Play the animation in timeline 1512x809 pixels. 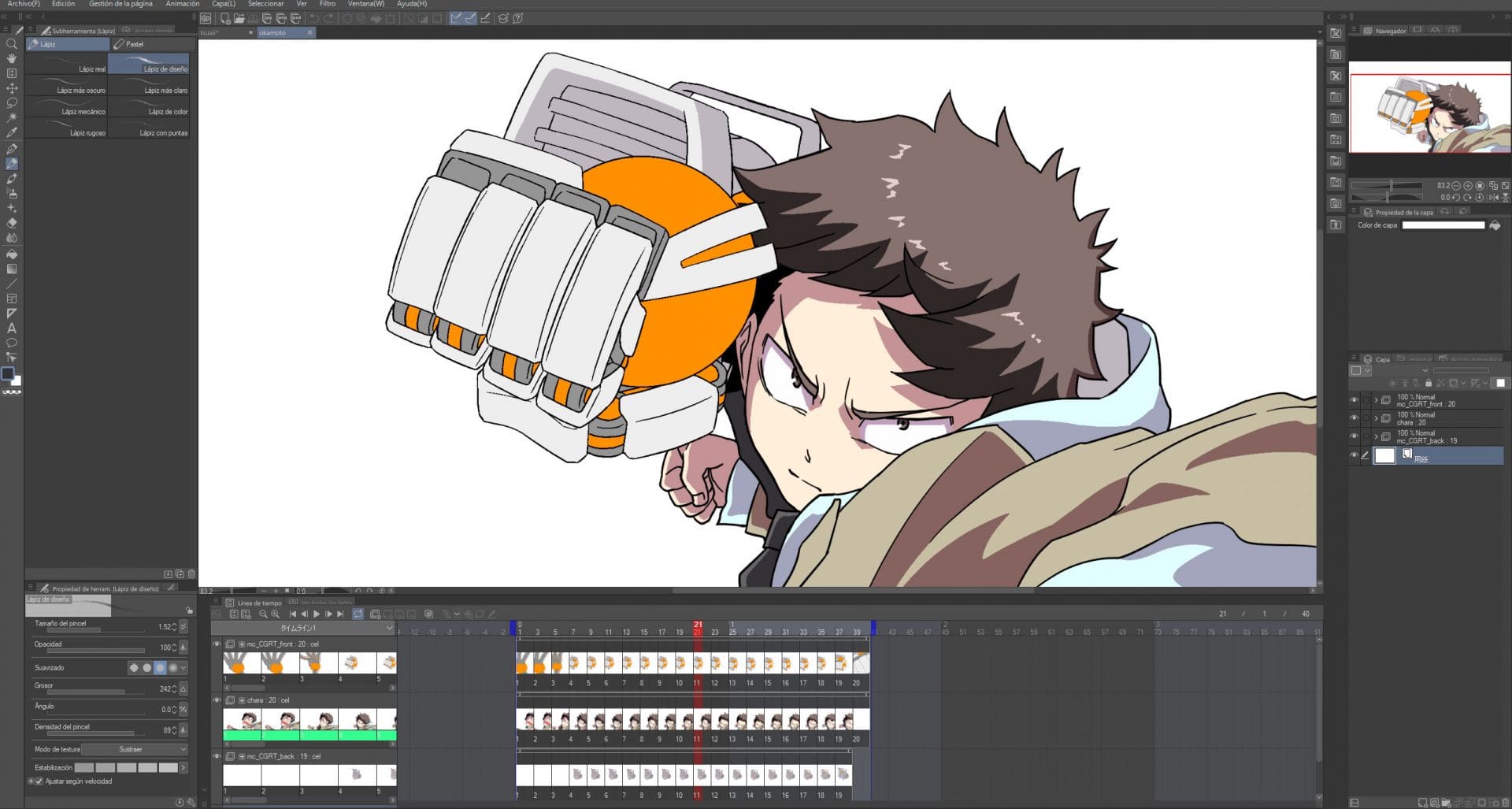(317, 614)
